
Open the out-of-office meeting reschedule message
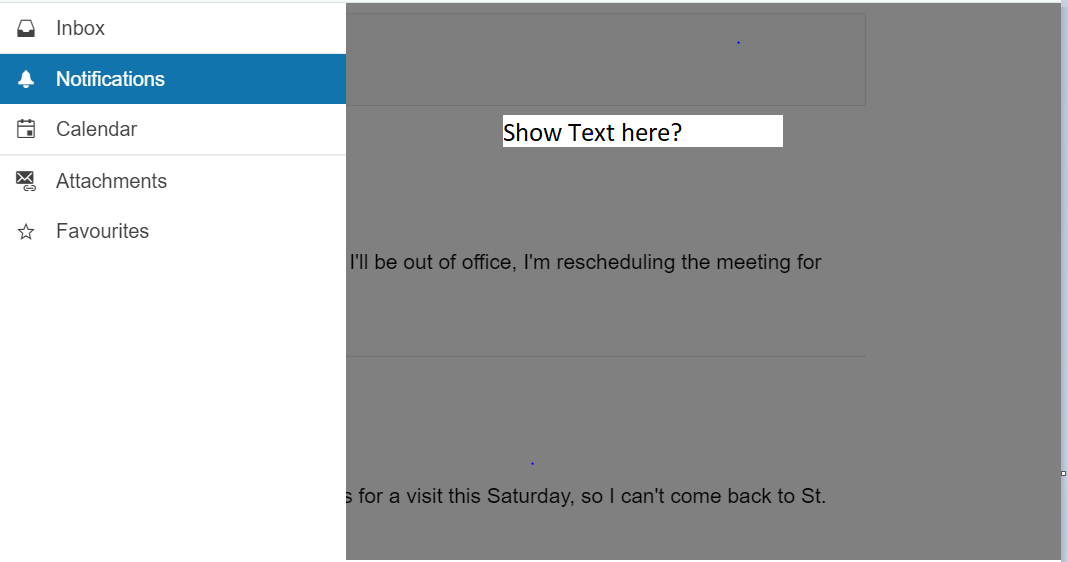click(585, 262)
